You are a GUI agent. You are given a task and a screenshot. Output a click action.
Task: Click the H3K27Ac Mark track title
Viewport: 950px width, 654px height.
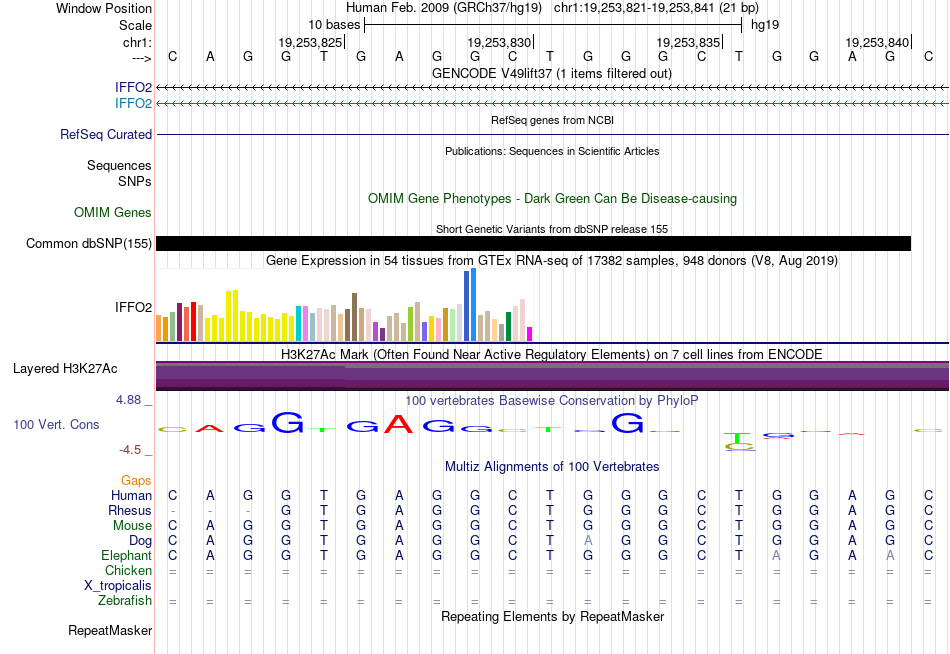(x=552, y=354)
